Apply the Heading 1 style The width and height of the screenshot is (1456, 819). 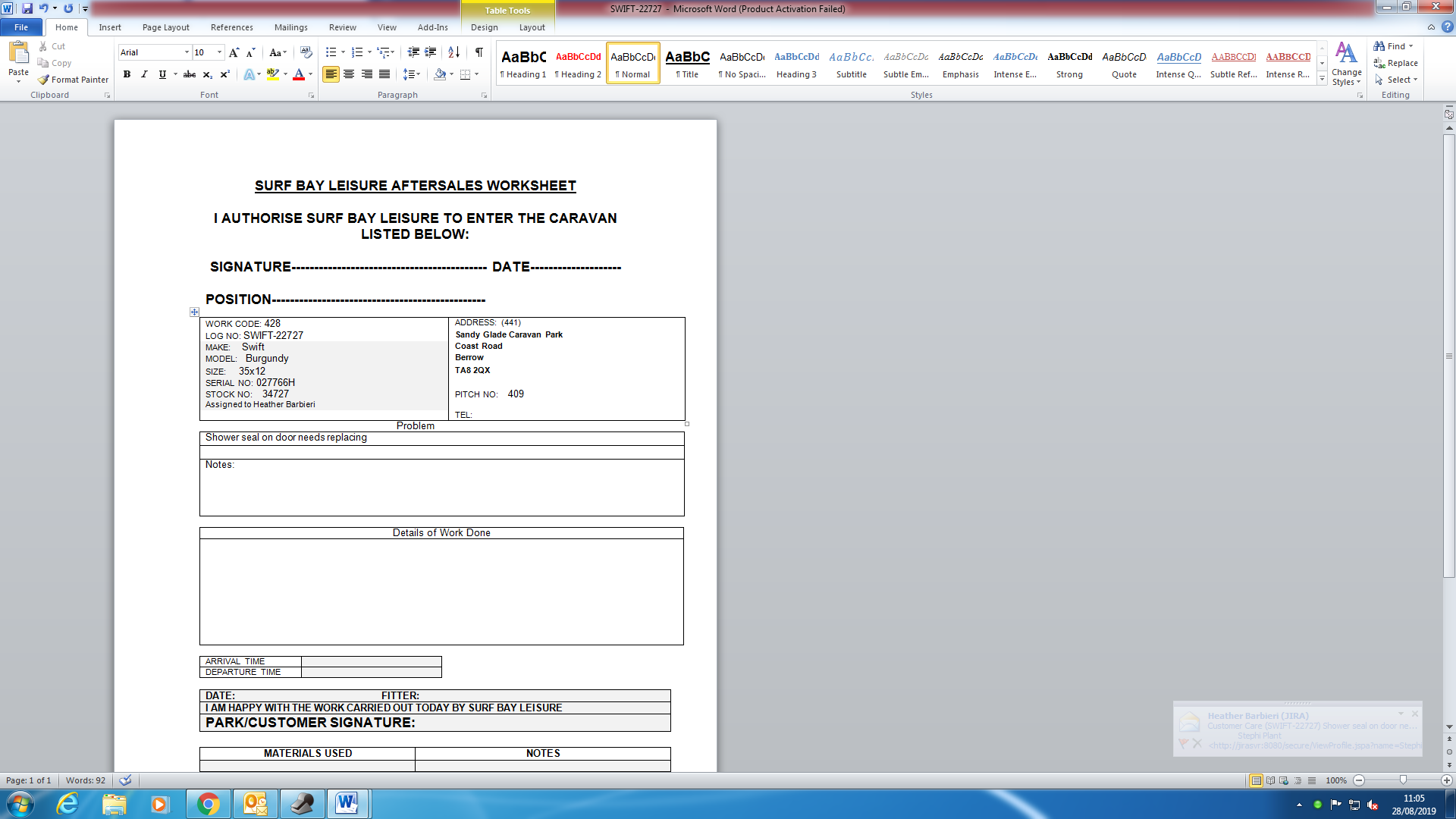[x=523, y=63]
